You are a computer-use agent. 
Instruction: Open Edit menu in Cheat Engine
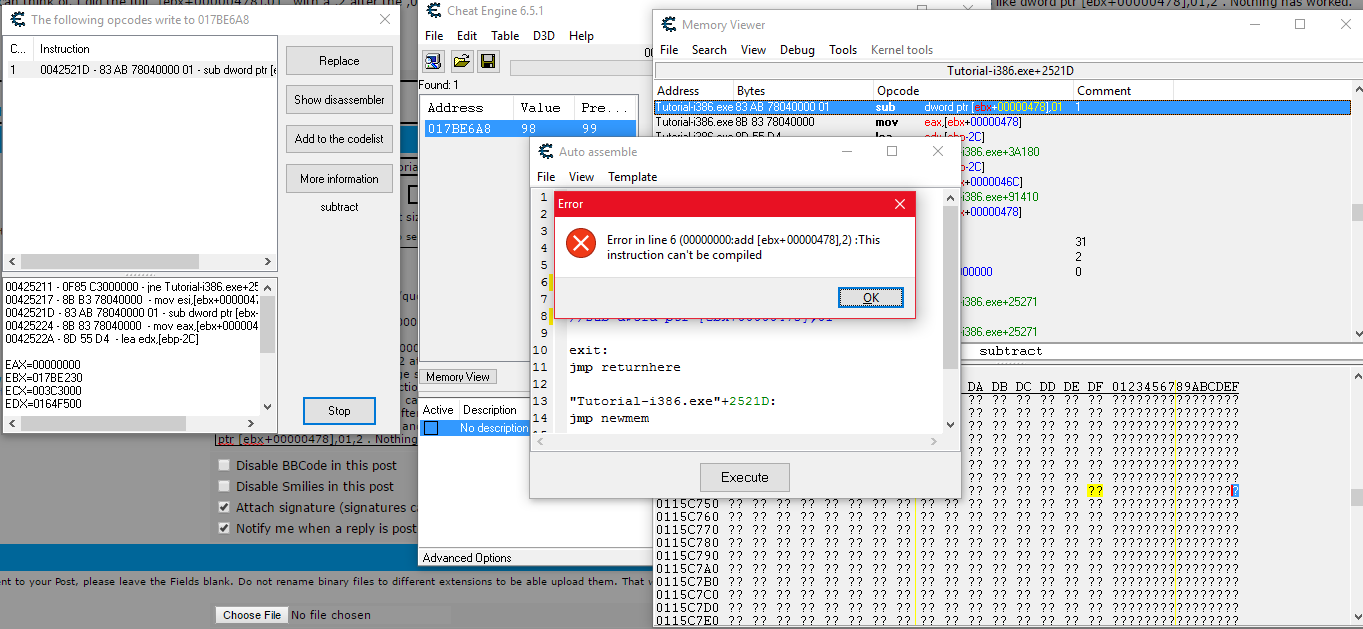pyautogui.click(x=467, y=36)
